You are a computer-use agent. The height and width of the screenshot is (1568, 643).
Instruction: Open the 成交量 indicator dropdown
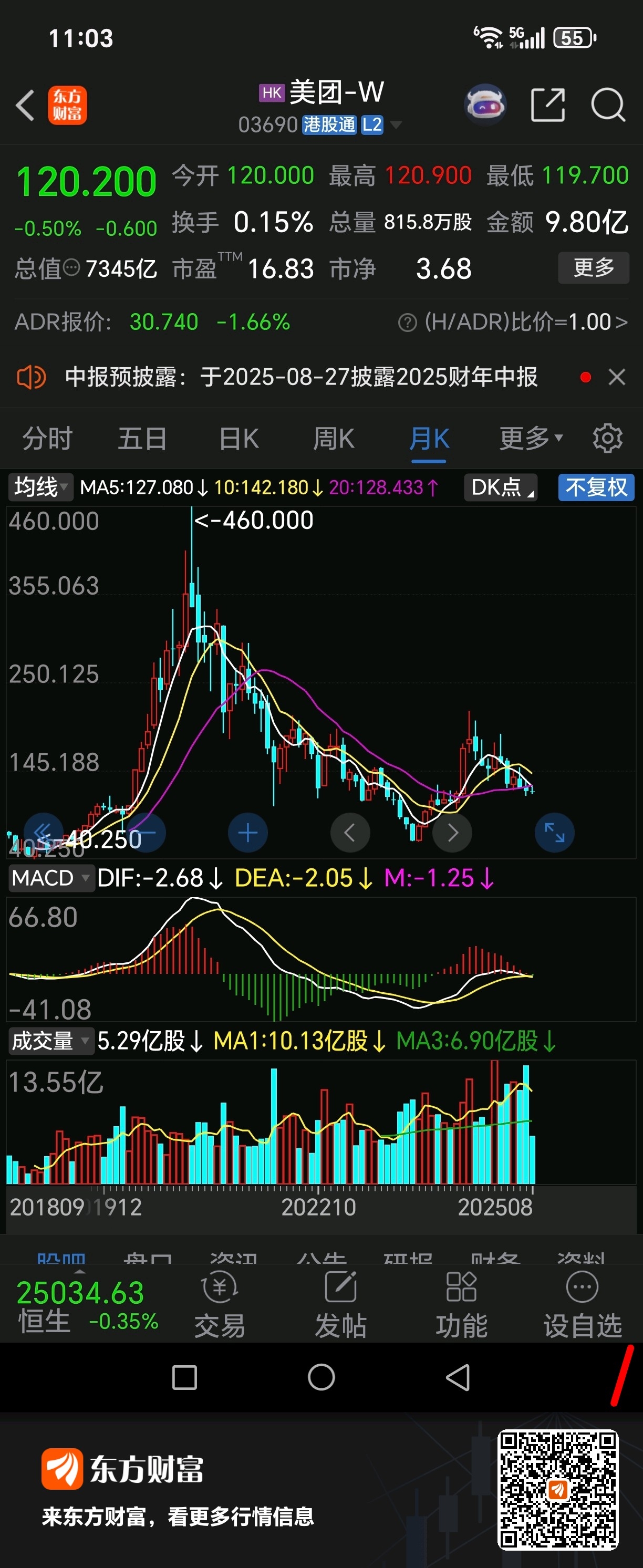click(x=51, y=1041)
